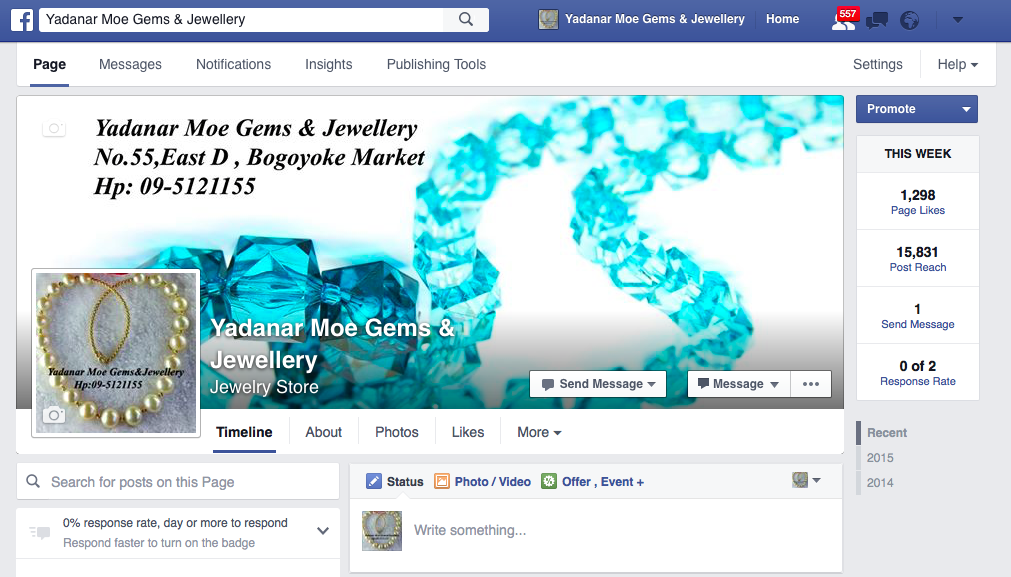Open the Send Message dropdown button
Screen dimensions: 1011x577
[x=598, y=384]
